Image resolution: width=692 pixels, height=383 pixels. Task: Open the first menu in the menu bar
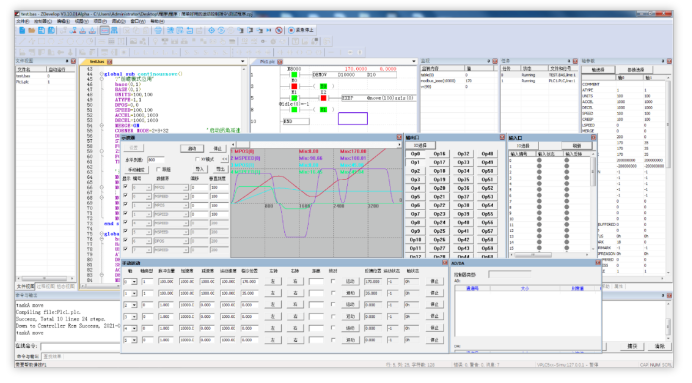tap(23, 21)
